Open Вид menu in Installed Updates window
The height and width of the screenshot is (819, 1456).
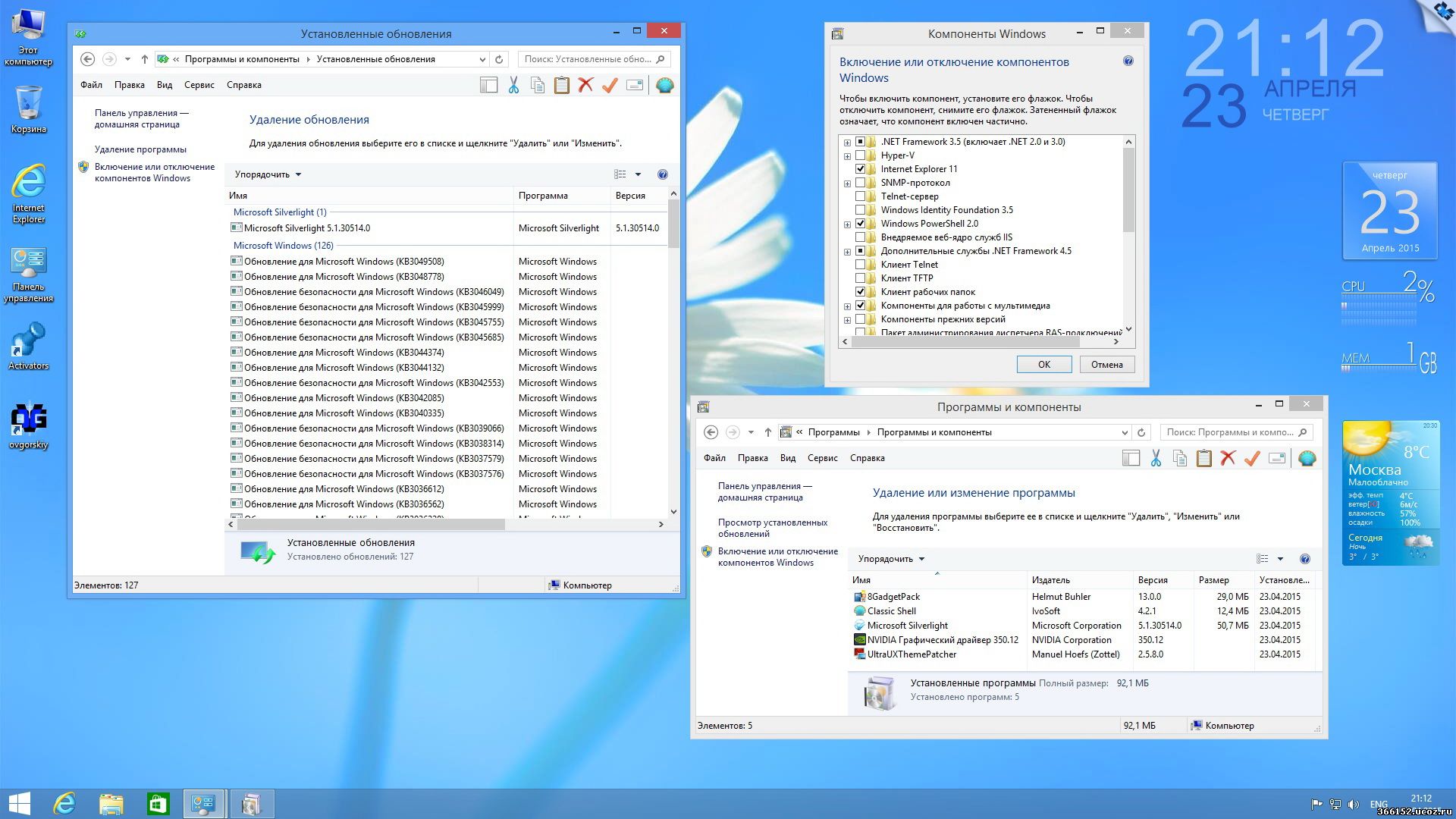tap(165, 85)
